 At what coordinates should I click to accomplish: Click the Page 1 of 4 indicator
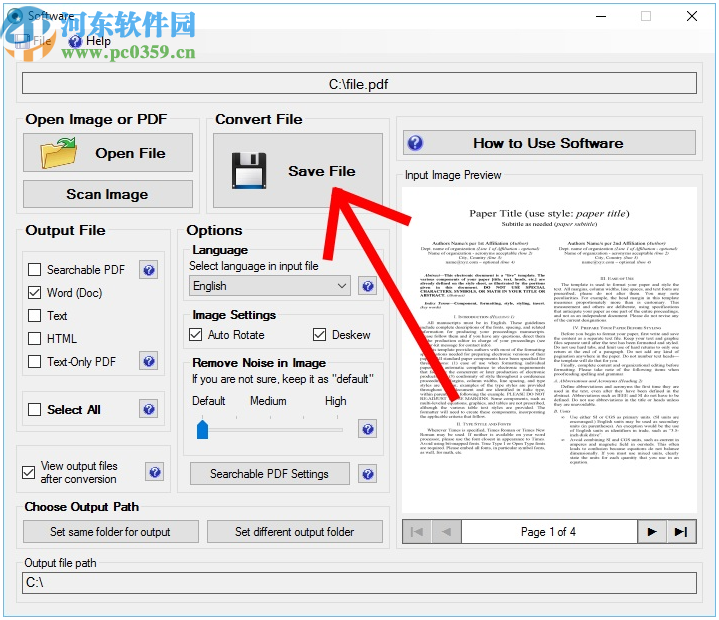click(549, 532)
